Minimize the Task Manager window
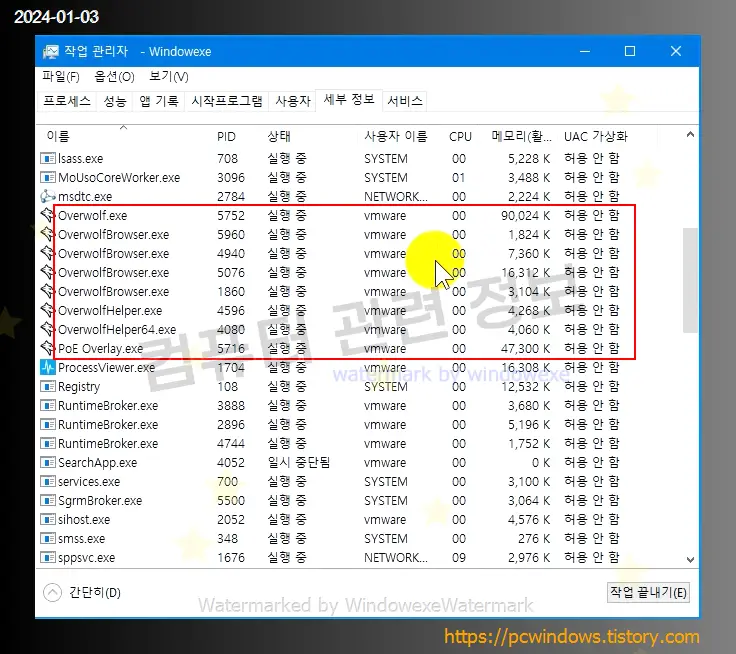The image size is (736, 654). (x=585, y=51)
